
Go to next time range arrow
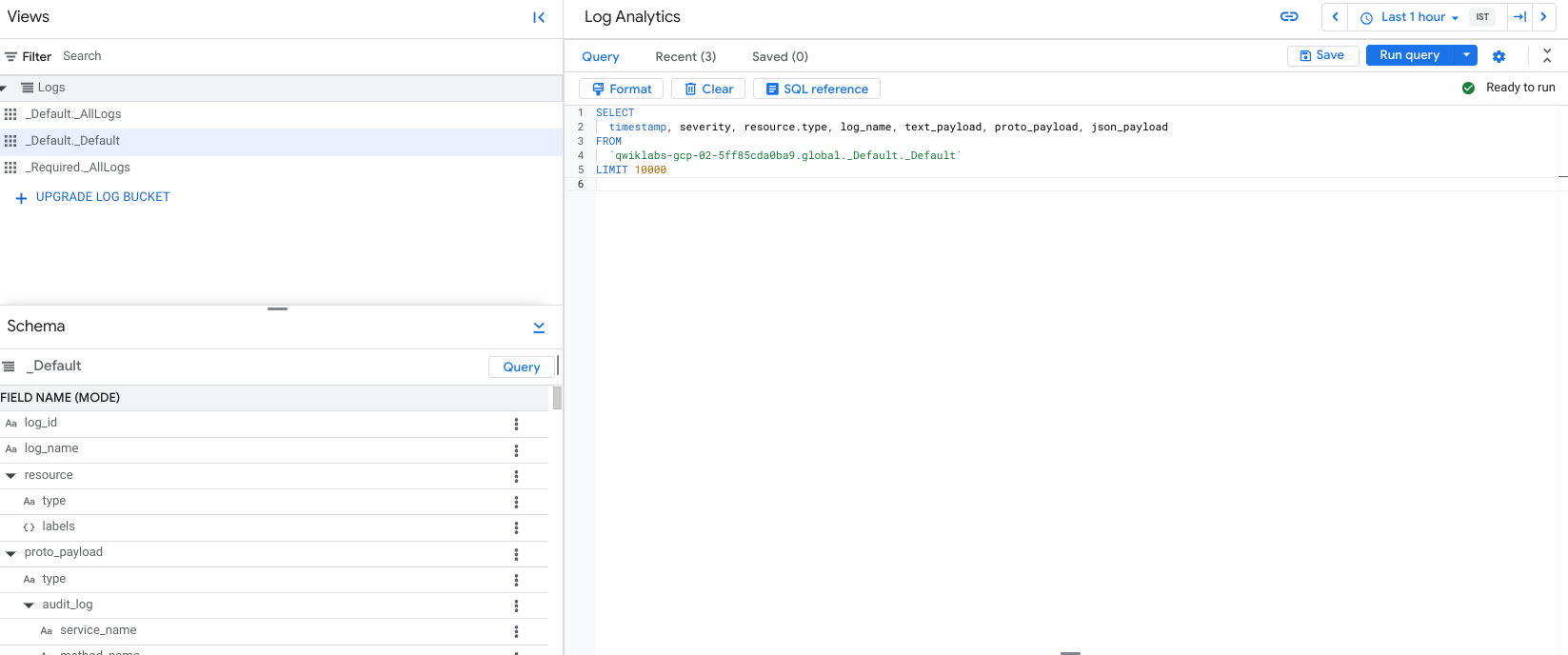click(x=1543, y=17)
